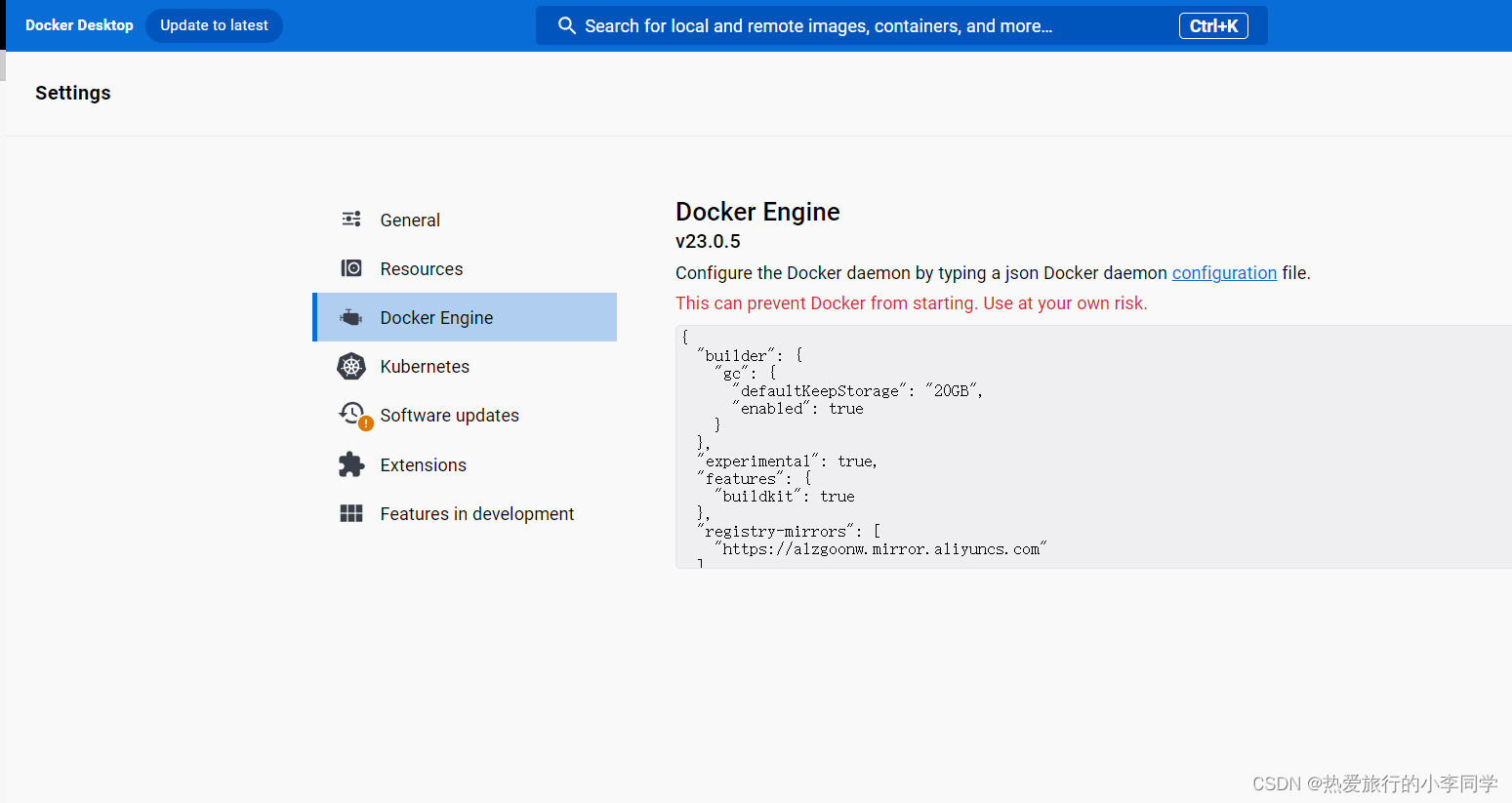
Task: Open the daemon configuration link
Action: click(1224, 273)
